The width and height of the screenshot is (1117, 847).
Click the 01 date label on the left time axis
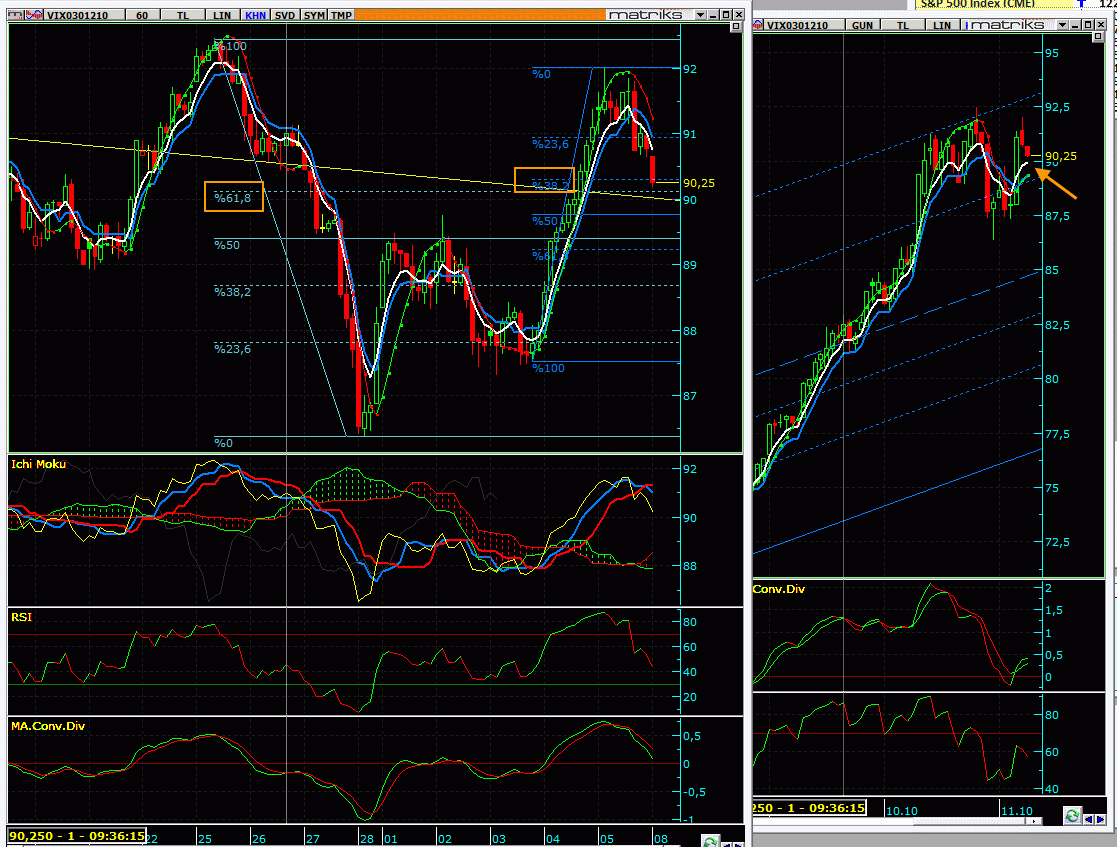390,839
